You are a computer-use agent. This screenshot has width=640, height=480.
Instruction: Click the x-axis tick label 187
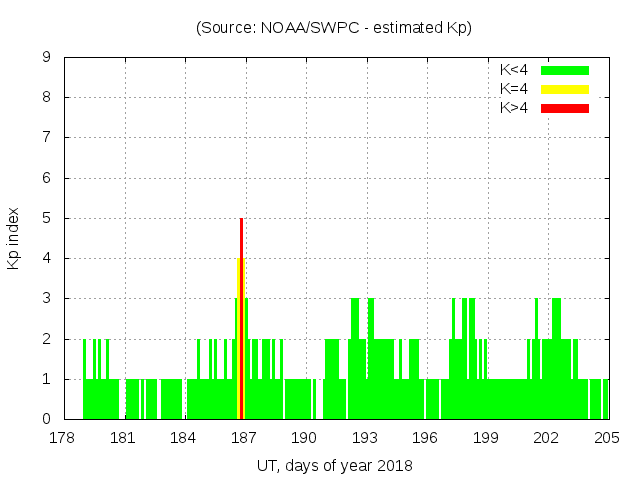pos(244,438)
